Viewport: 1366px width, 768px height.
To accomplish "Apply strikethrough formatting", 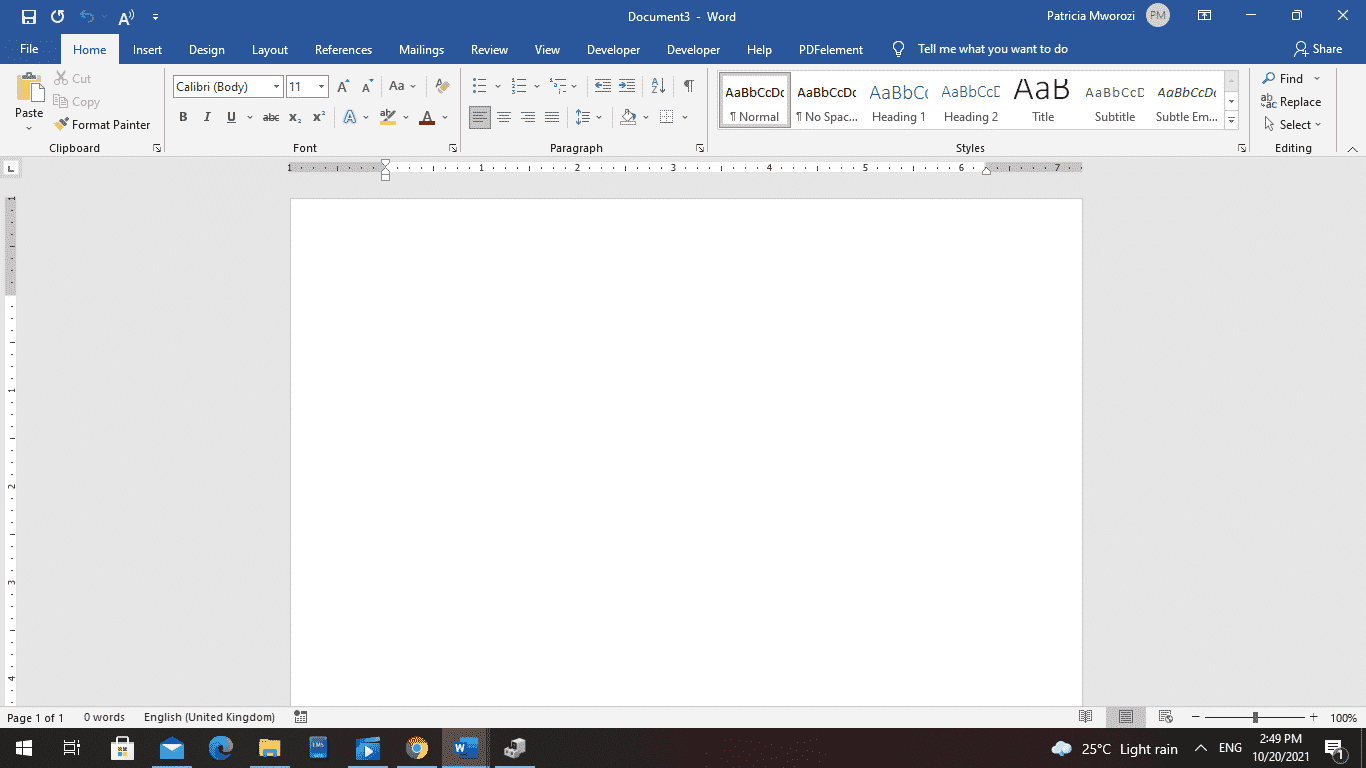I will click(269, 117).
